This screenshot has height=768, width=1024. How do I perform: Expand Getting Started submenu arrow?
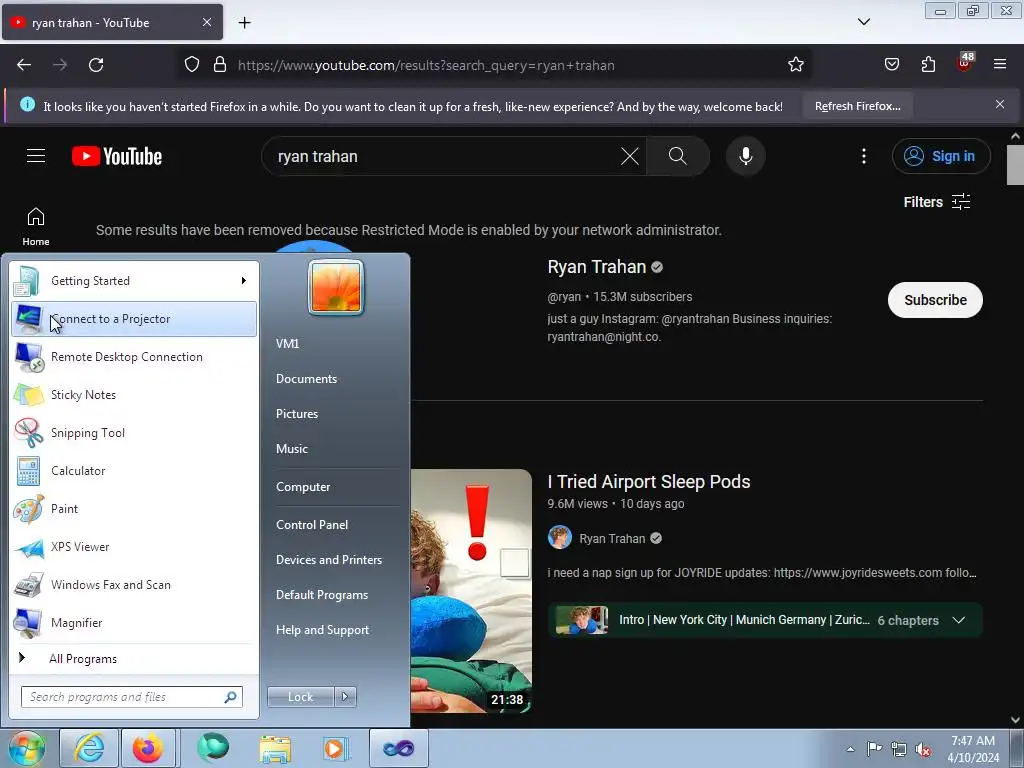tap(244, 281)
